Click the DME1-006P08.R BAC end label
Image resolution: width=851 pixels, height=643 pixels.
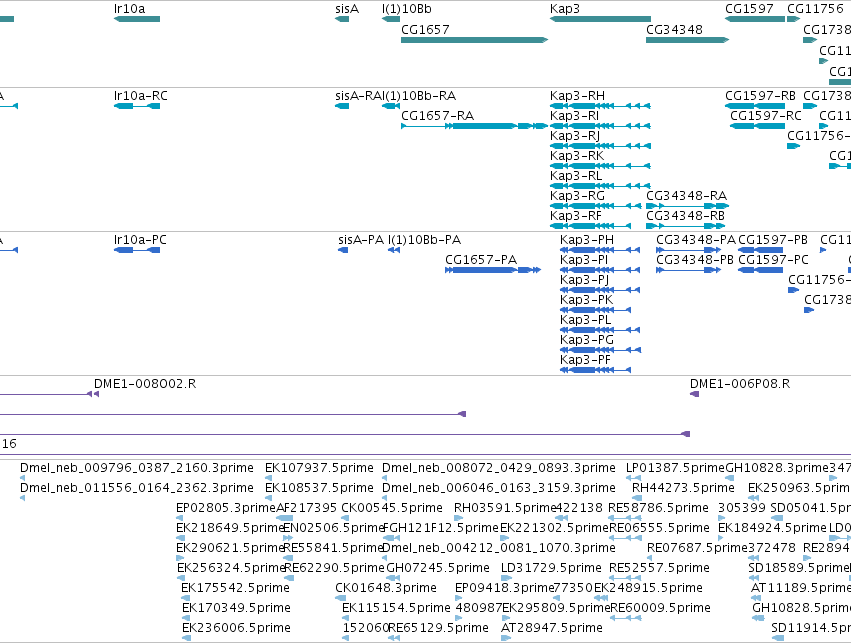point(740,384)
